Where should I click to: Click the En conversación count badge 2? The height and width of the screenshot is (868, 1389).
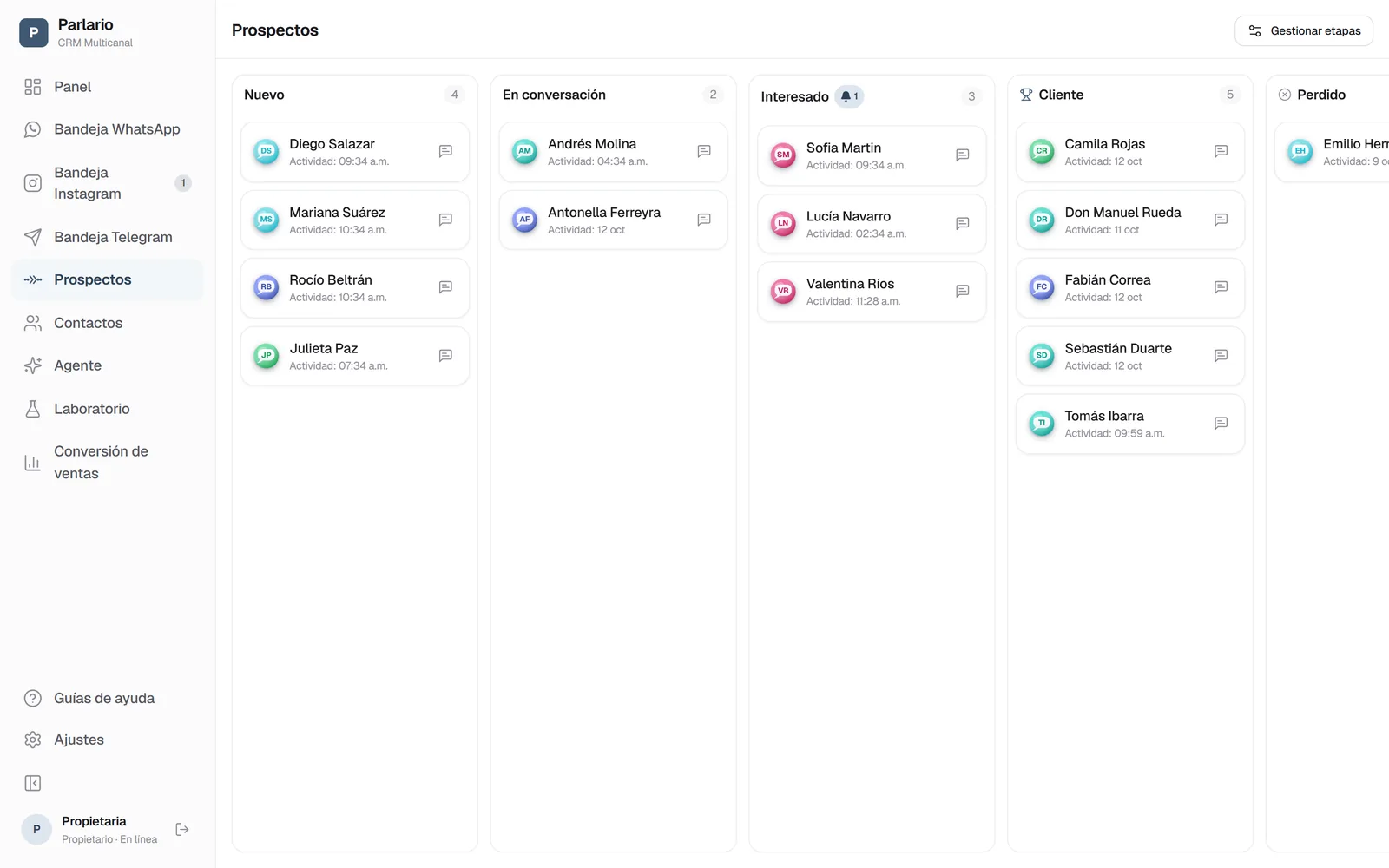(x=713, y=95)
